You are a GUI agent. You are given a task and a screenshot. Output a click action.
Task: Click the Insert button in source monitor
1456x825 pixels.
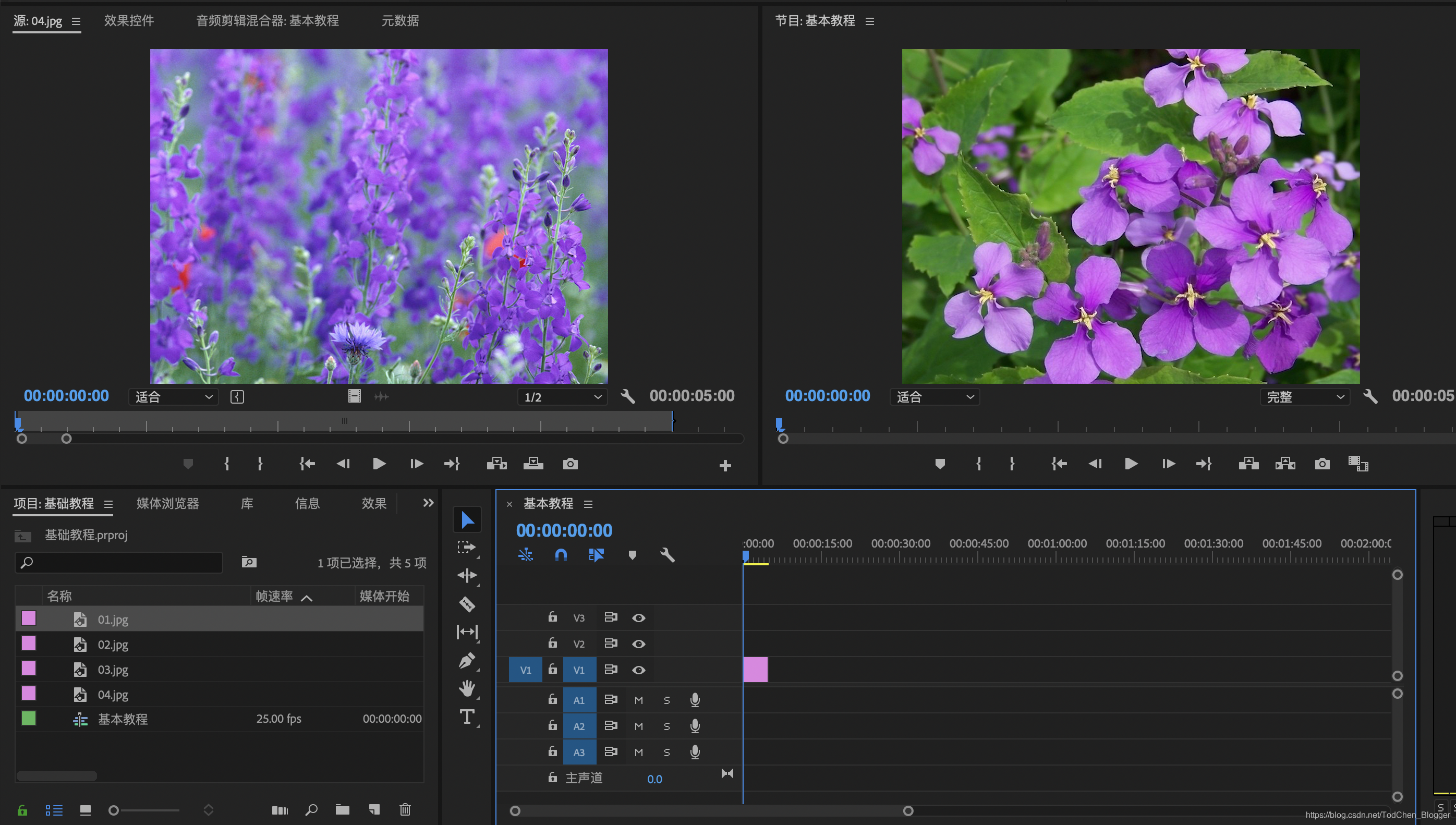click(496, 464)
